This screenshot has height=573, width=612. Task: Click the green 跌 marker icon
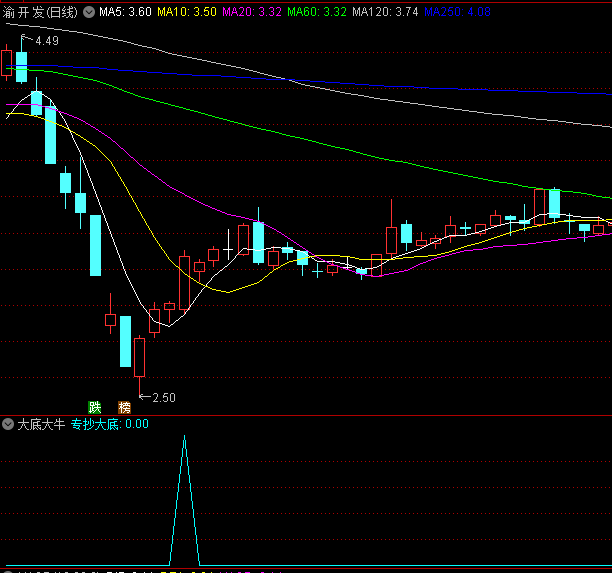pos(95,408)
